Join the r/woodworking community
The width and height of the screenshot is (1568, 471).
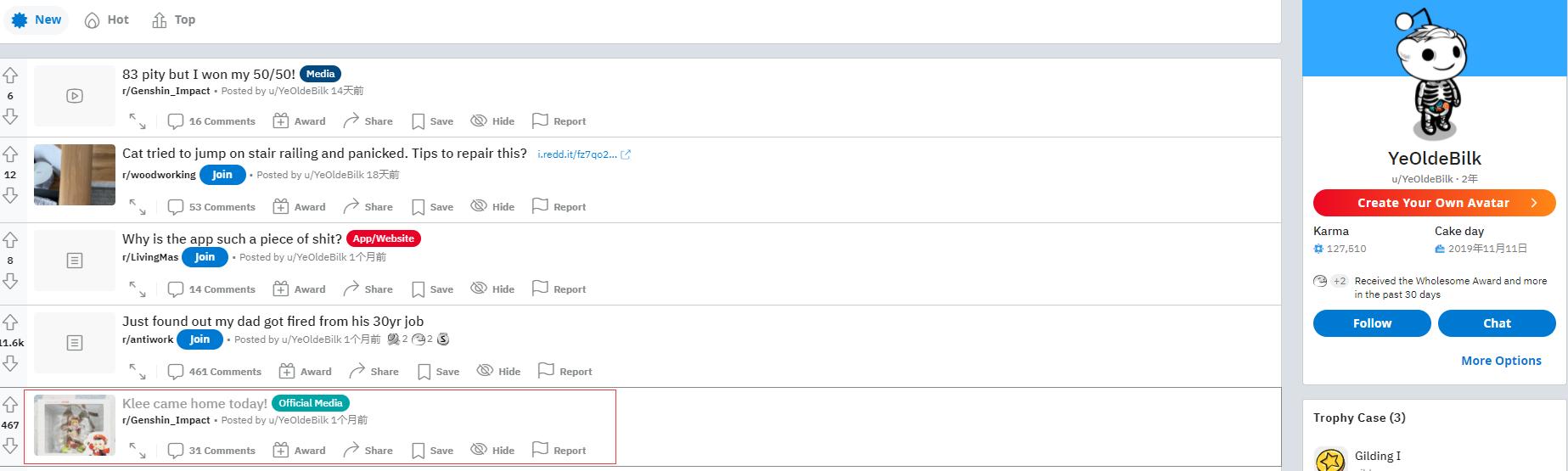click(x=222, y=175)
